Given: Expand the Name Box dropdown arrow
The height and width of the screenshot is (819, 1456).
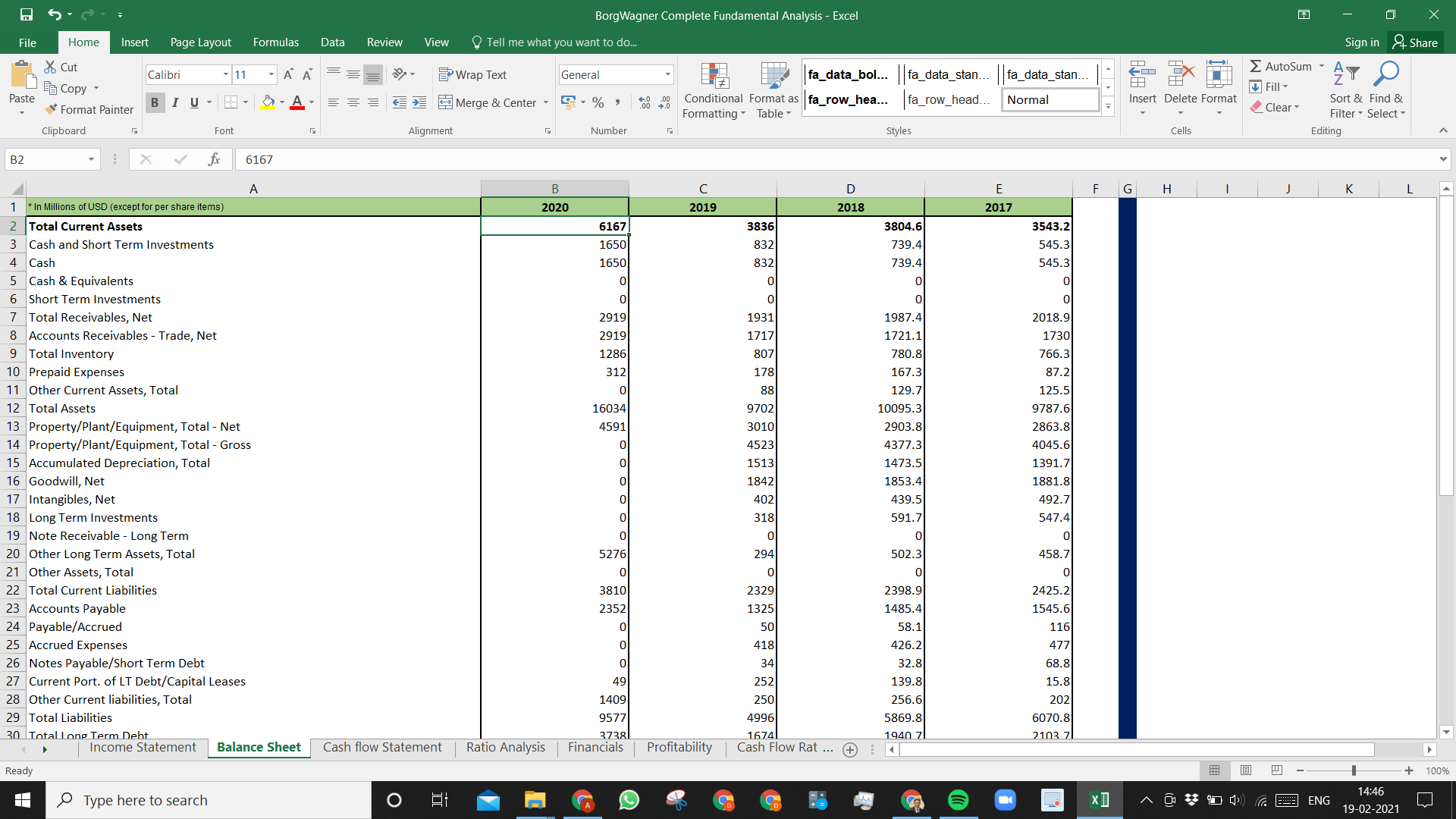Looking at the screenshot, I should (x=91, y=159).
